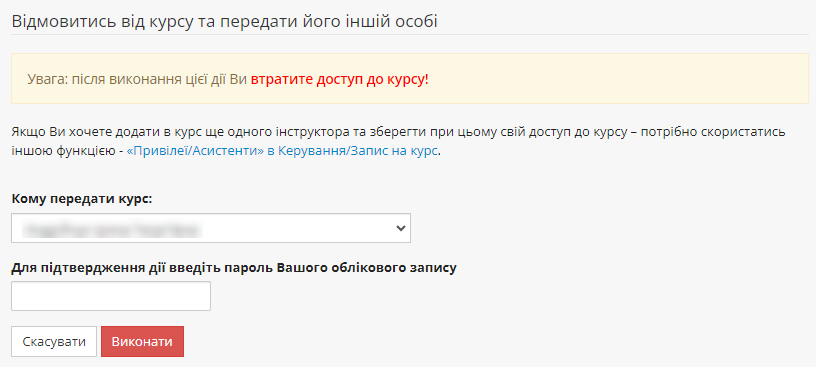Open the 'Кому передати курс' dropdown

pyautogui.click(x=211, y=228)
